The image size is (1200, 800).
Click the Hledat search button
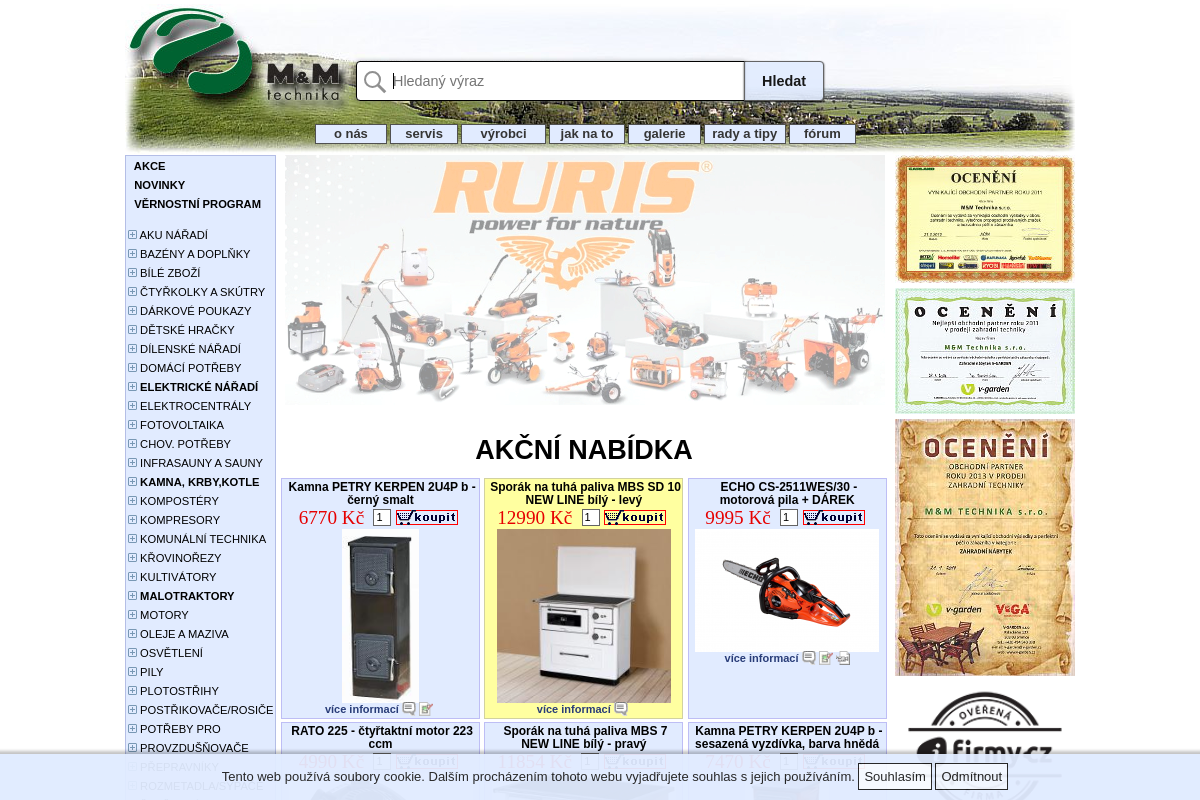(784, 81)
